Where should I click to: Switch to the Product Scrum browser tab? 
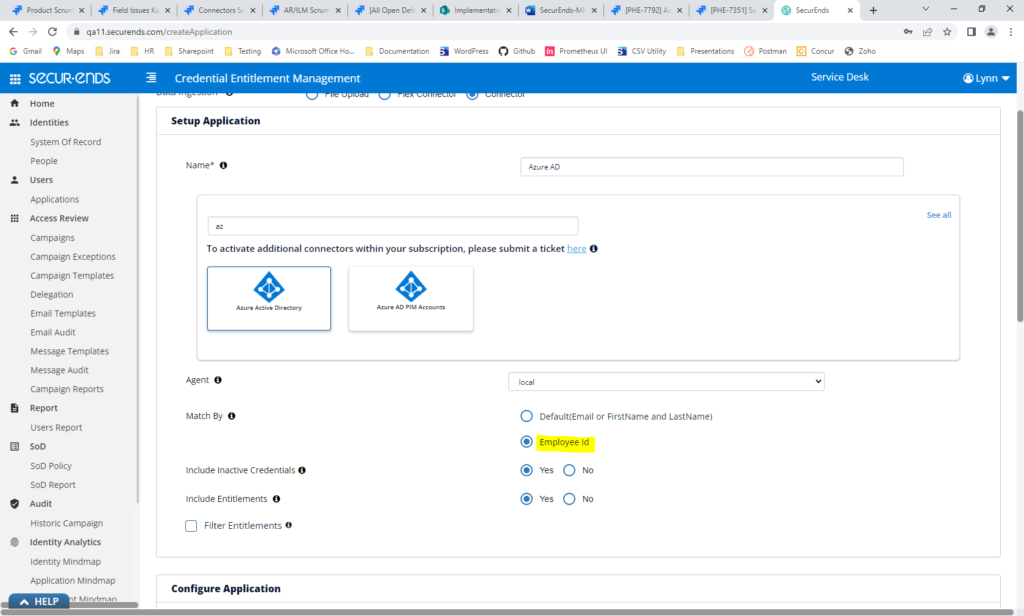coord(49,10)
